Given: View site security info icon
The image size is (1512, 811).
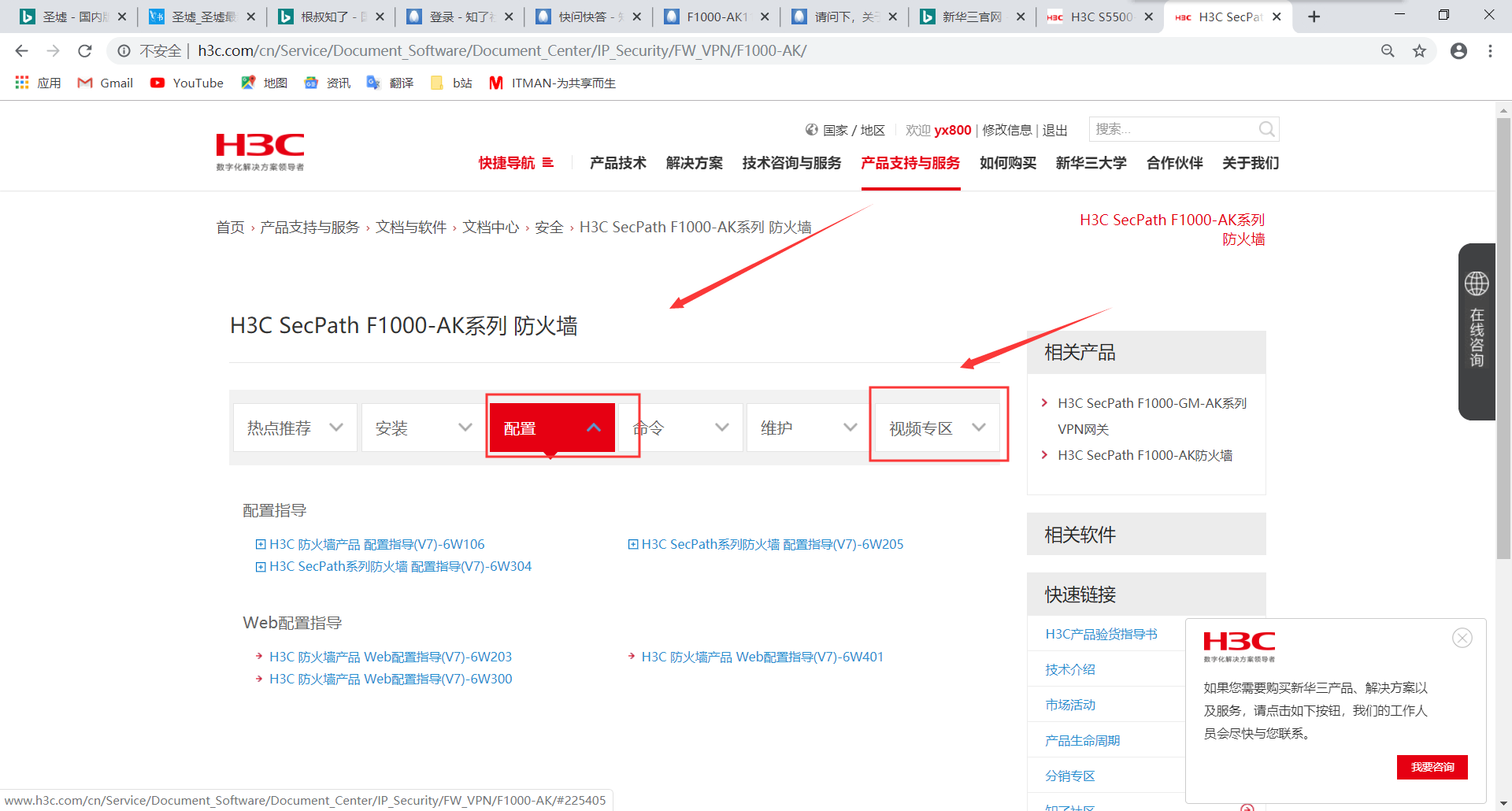Looking at the screenshot, I should click(x=124, y=50).
